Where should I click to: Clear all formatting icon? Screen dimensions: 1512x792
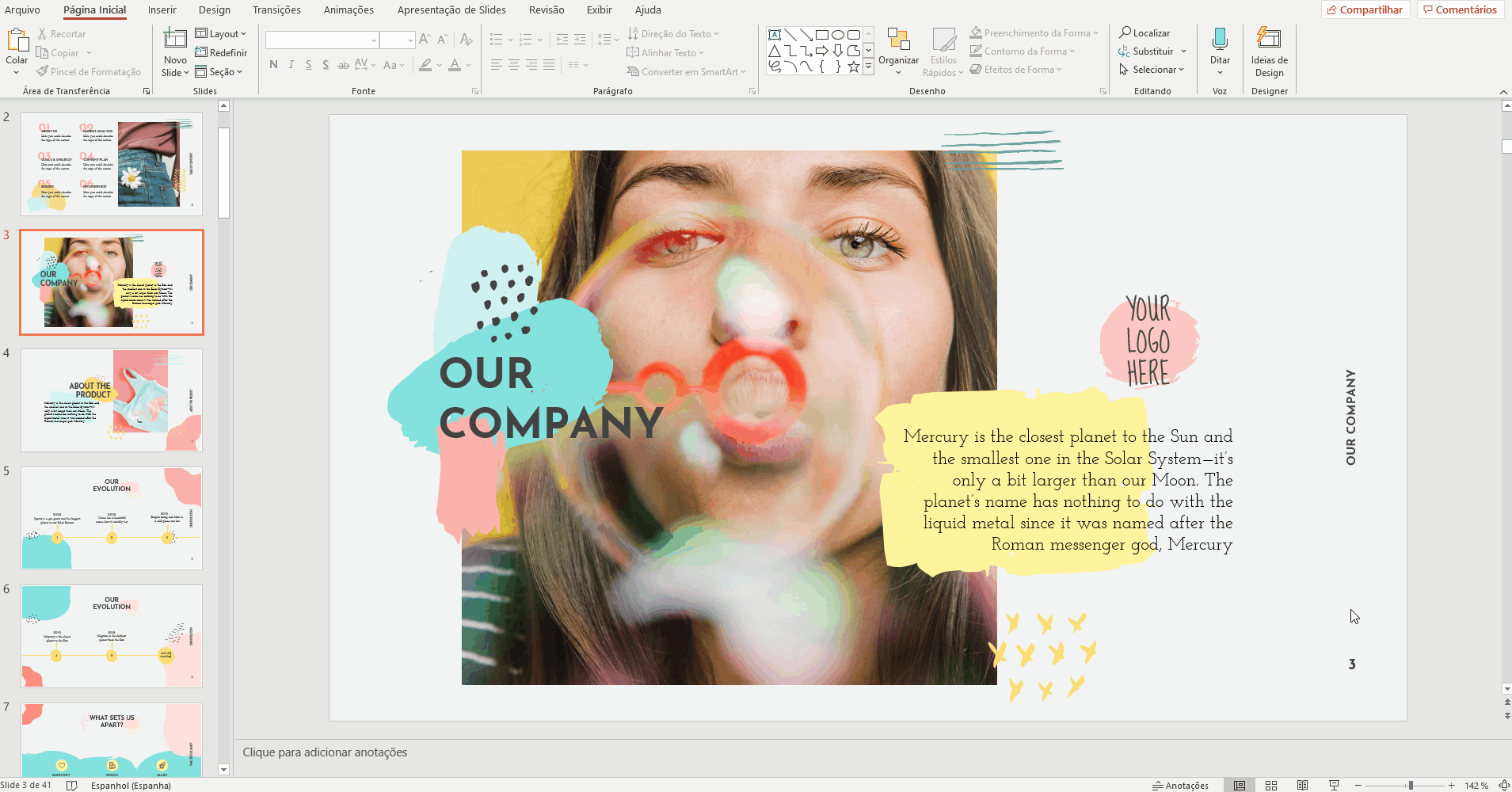467,40
